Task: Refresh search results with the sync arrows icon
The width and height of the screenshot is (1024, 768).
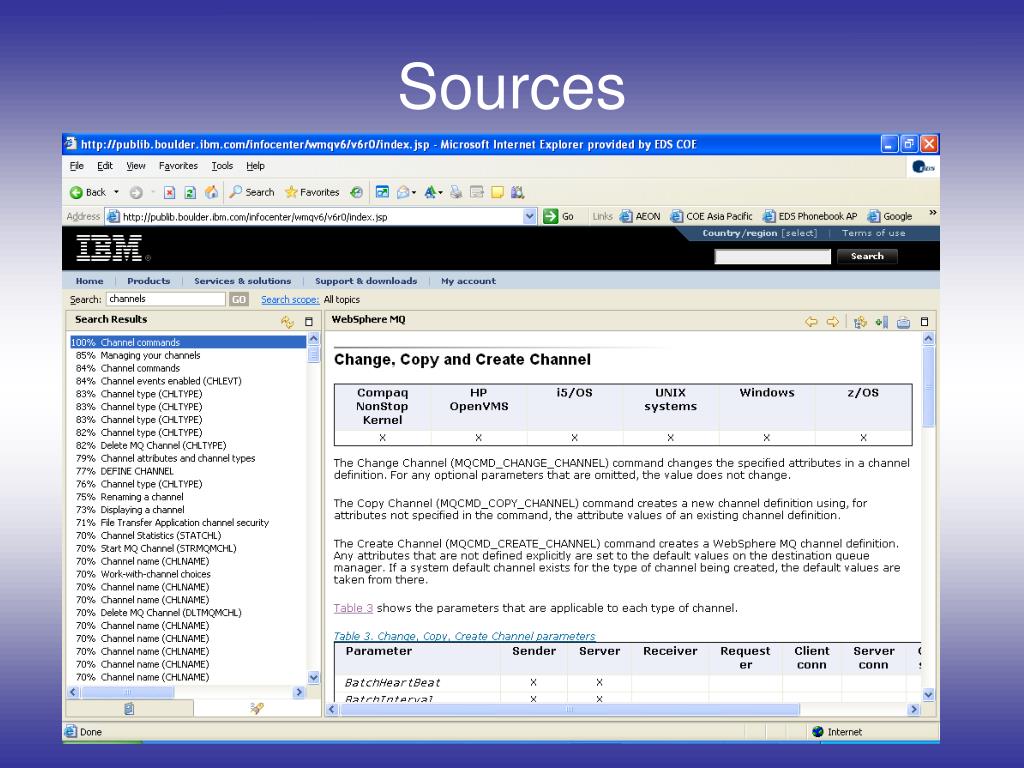Action: click(x=287, y=321)
